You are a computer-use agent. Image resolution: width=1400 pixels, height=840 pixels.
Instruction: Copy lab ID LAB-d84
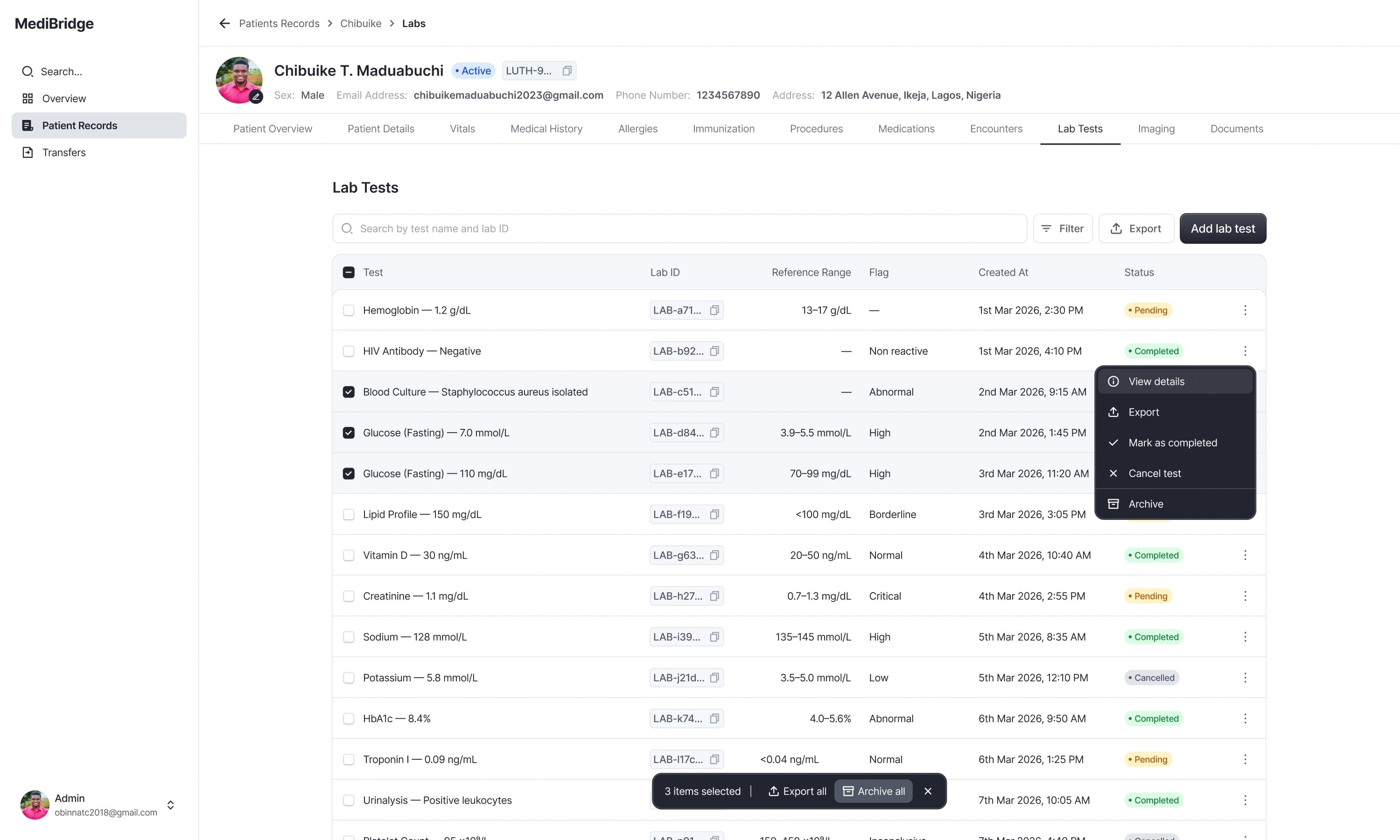(714, 433)
